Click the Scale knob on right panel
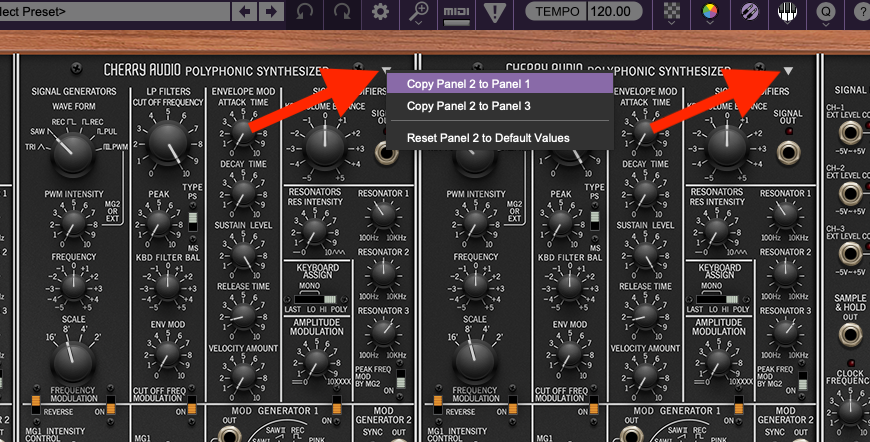The width and height of the screenshot is (870, 442). 475,362
